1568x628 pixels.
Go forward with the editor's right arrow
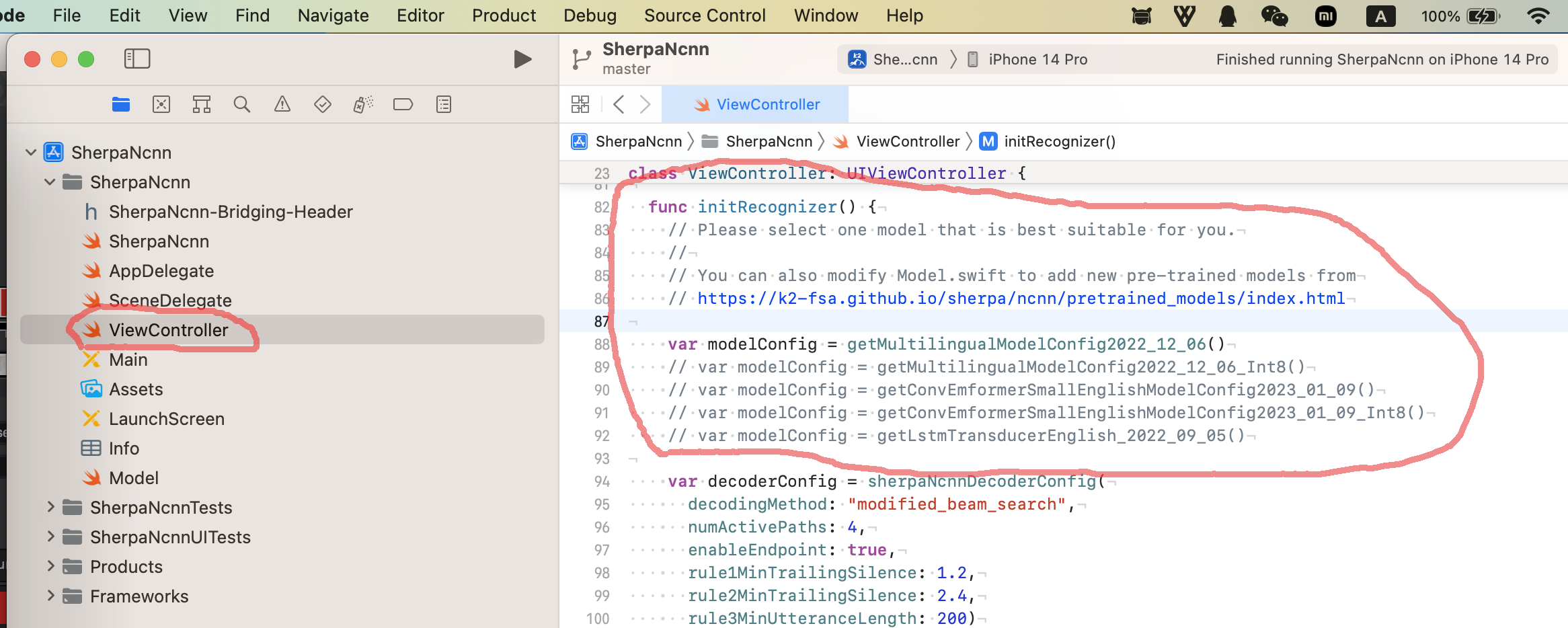click(x=645, y=104)
